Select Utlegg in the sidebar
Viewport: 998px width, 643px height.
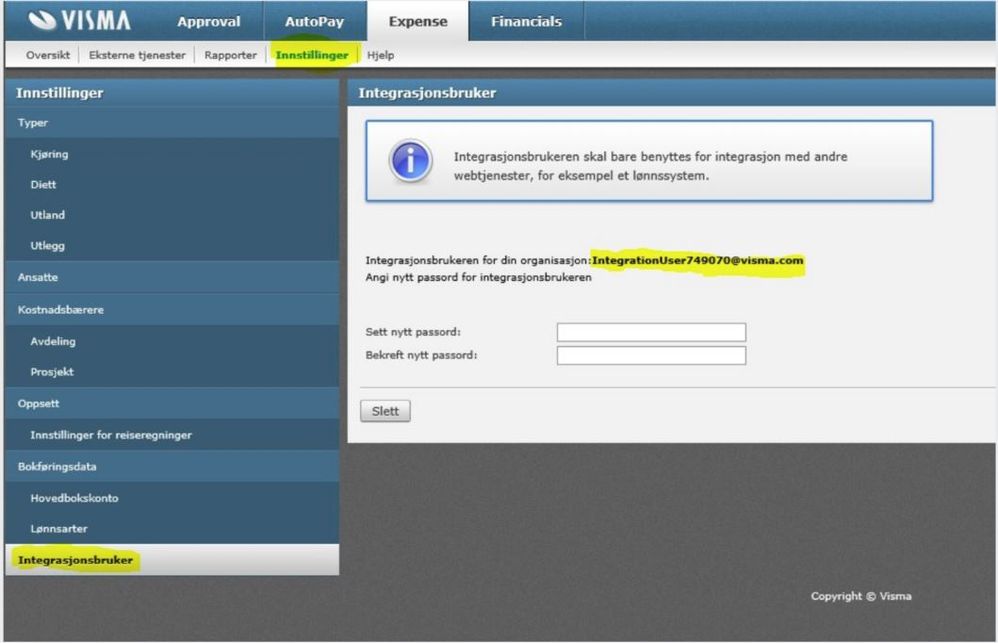172,246
